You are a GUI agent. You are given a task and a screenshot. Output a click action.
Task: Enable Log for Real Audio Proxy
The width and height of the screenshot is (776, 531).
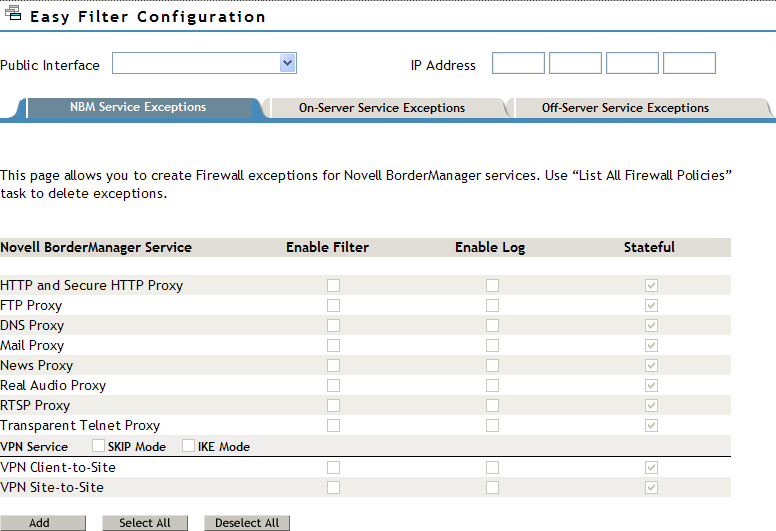(x=492, y=386)
